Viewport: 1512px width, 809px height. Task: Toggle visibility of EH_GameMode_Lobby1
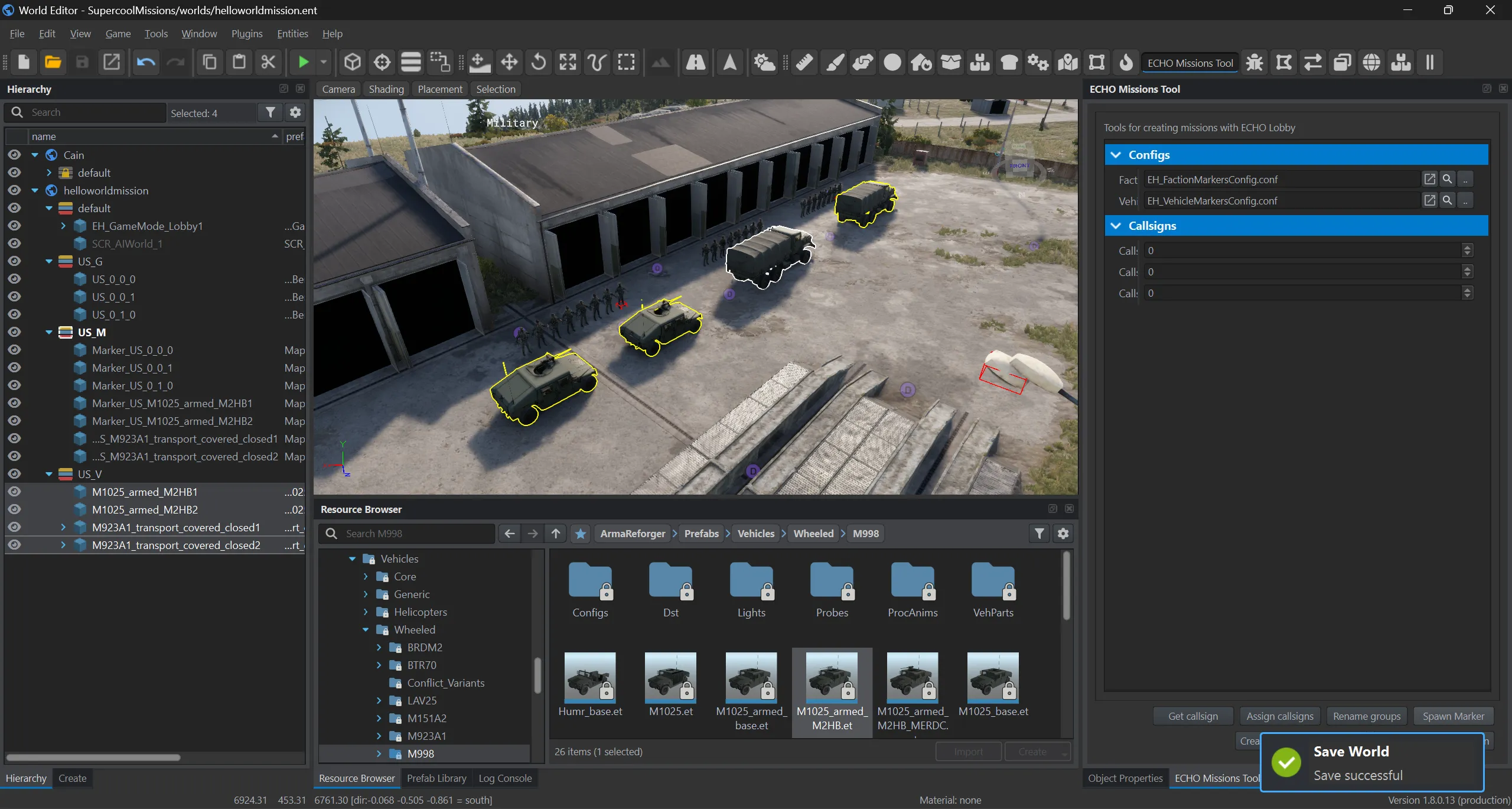pos(14,226)
